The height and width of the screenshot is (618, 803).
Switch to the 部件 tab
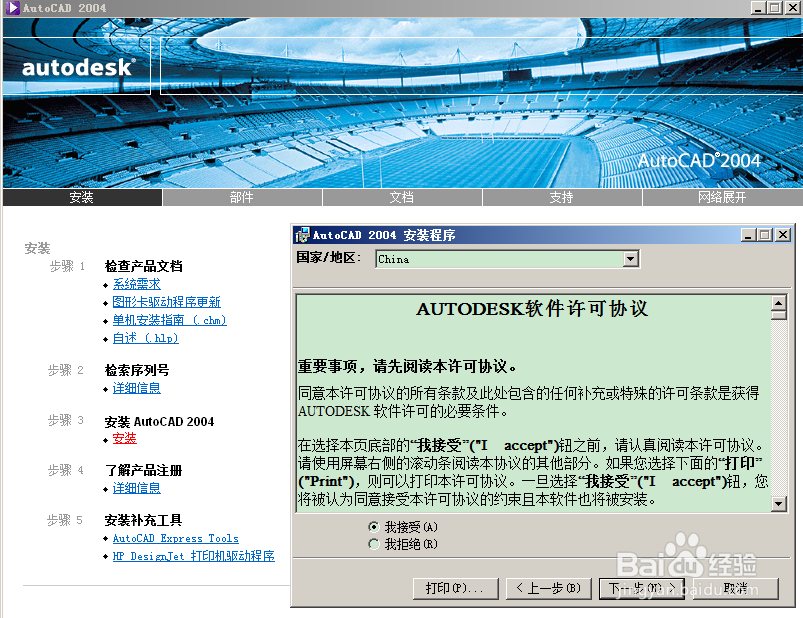(242, 197)
